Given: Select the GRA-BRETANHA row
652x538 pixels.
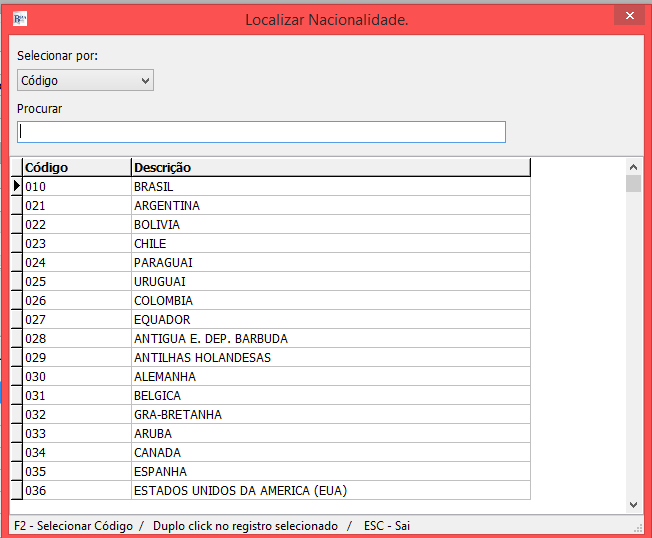Looking at the screenshot, I should 177,414.
